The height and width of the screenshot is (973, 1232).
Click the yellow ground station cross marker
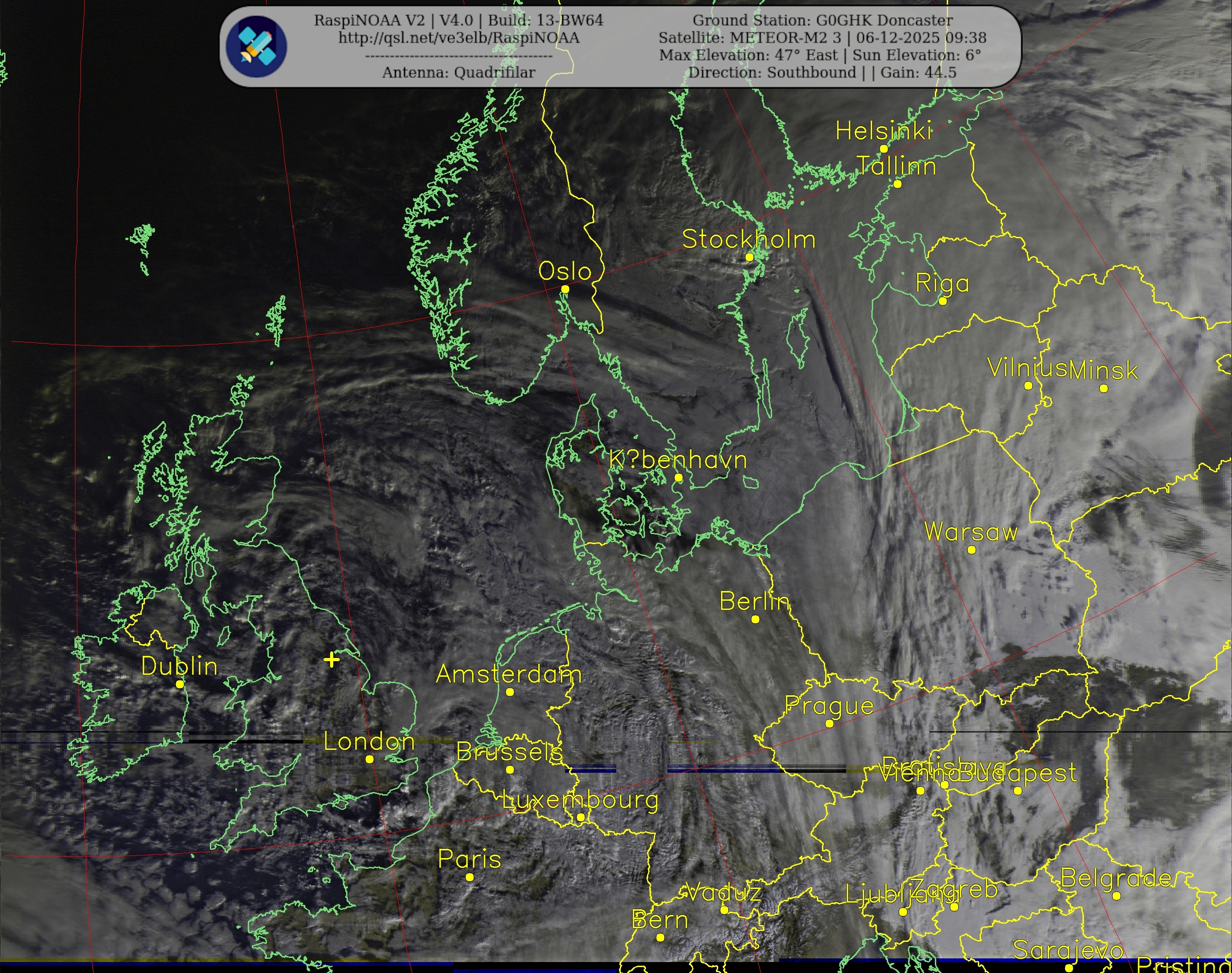[x=331, y=660]
